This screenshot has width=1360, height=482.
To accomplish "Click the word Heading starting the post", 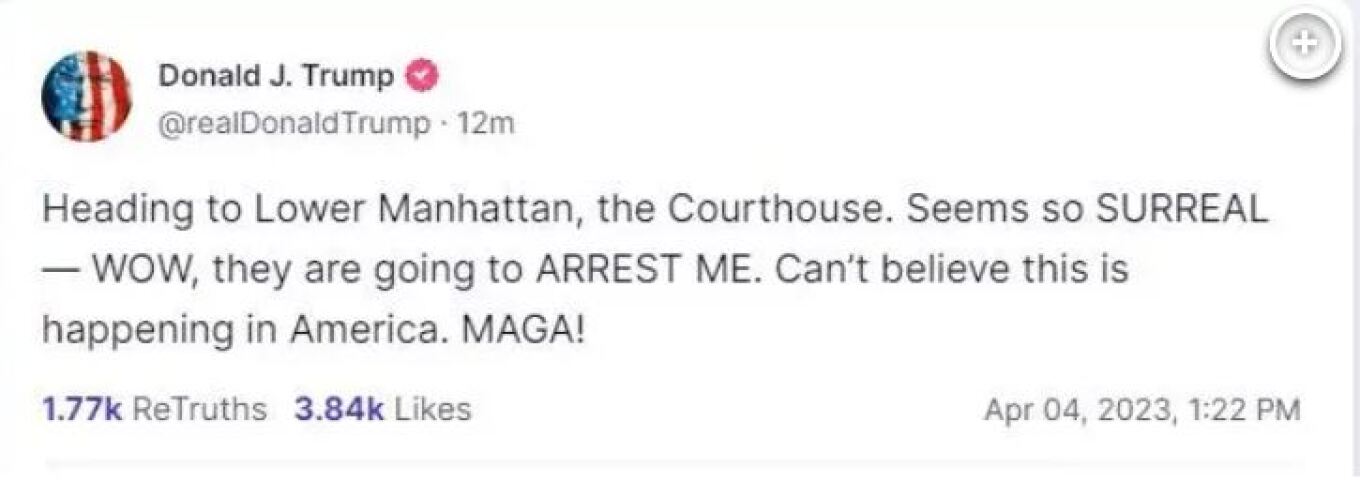I will (103, 211).
